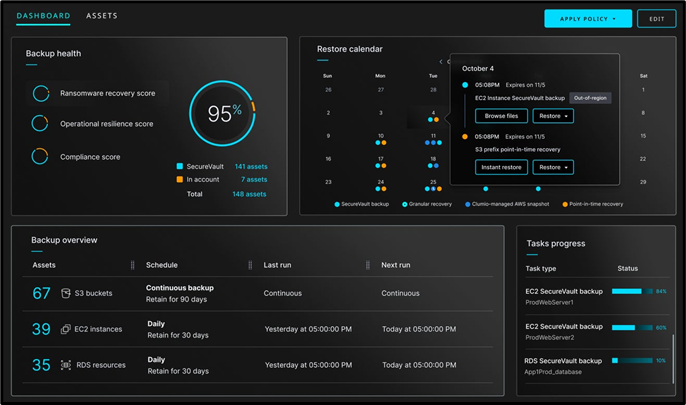This screenshot has height=405, width=686.
Task: Go to previous month in Restore calendar
Action: (441, 62)
